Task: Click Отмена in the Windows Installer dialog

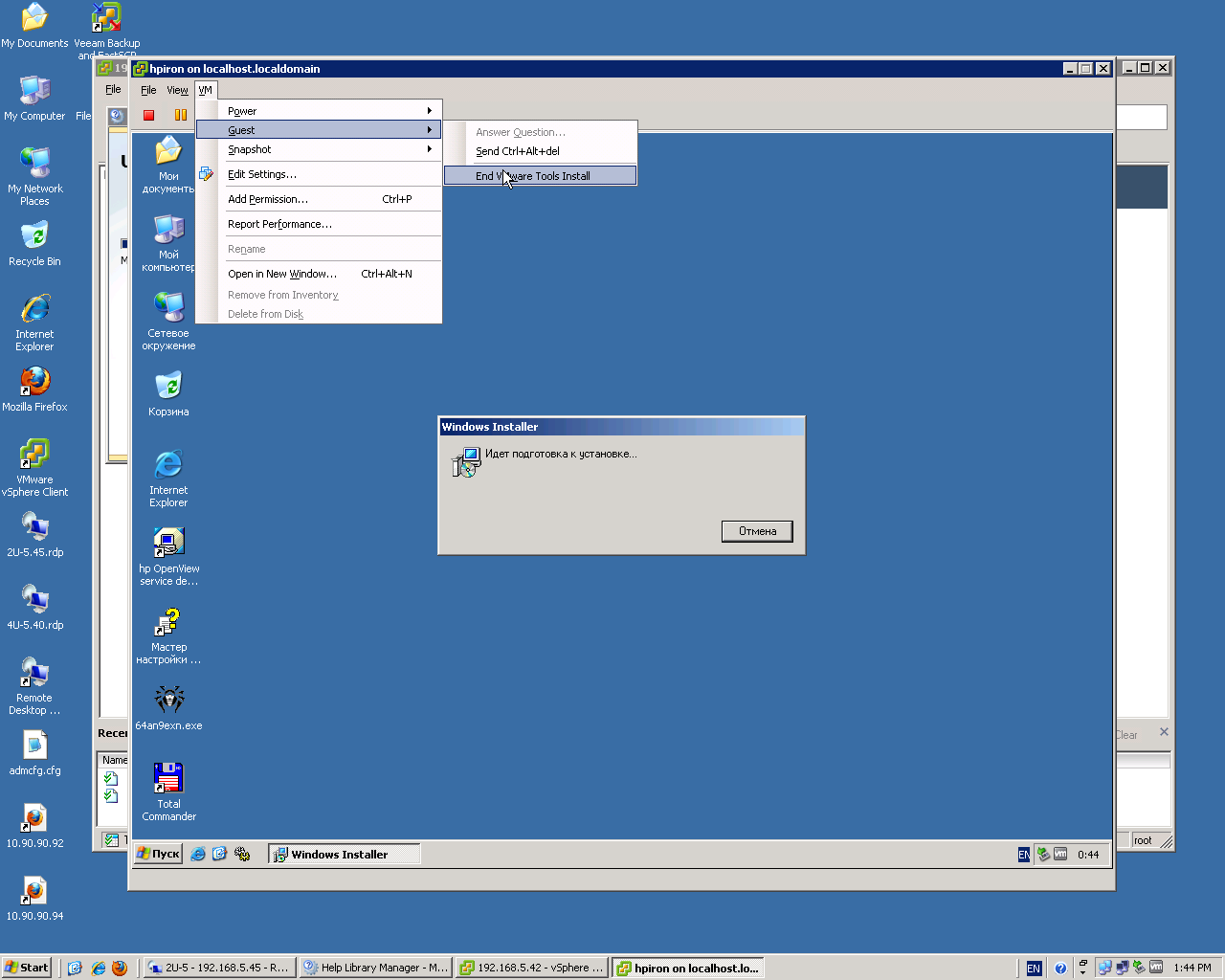Action: [x=757, y=531]
